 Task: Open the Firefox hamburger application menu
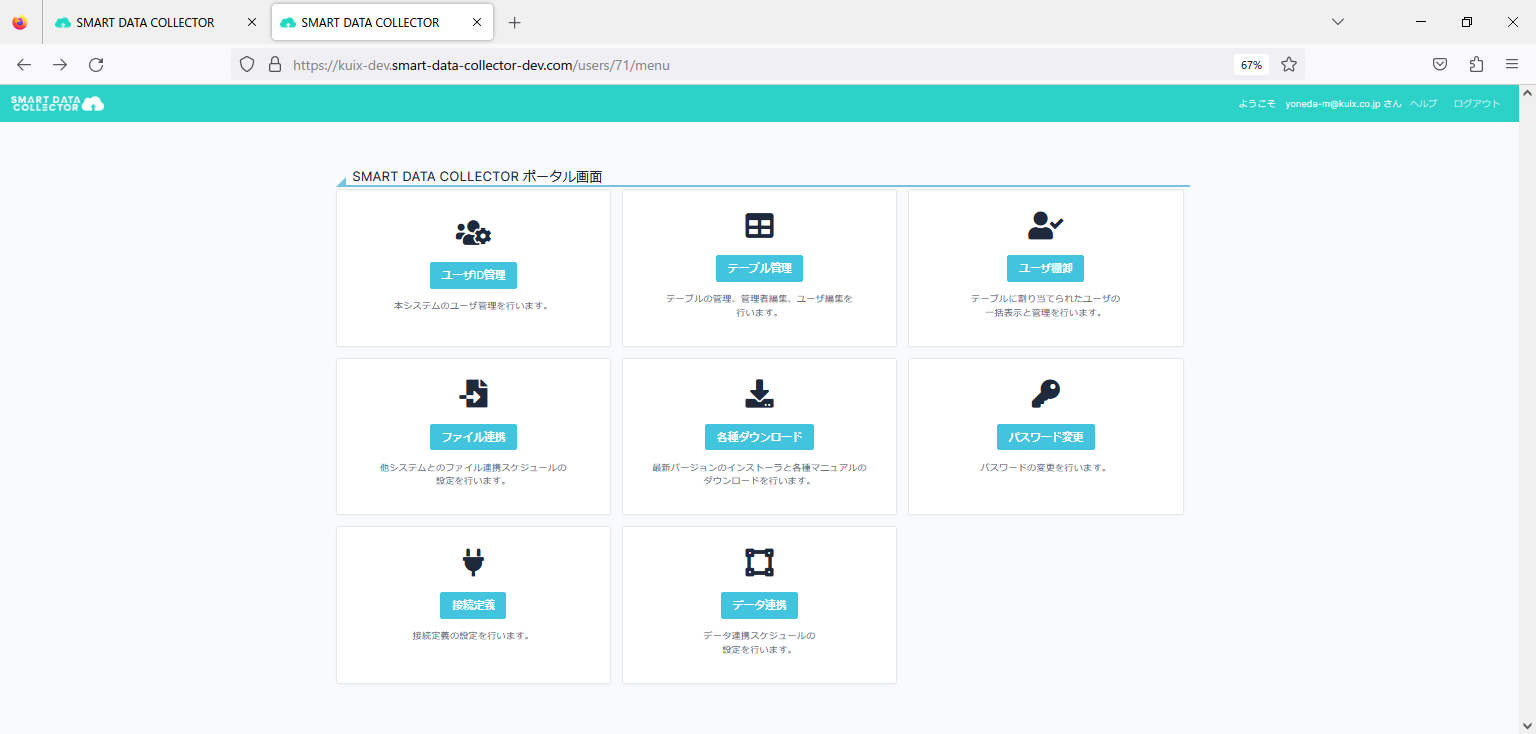coord(1512,65)
